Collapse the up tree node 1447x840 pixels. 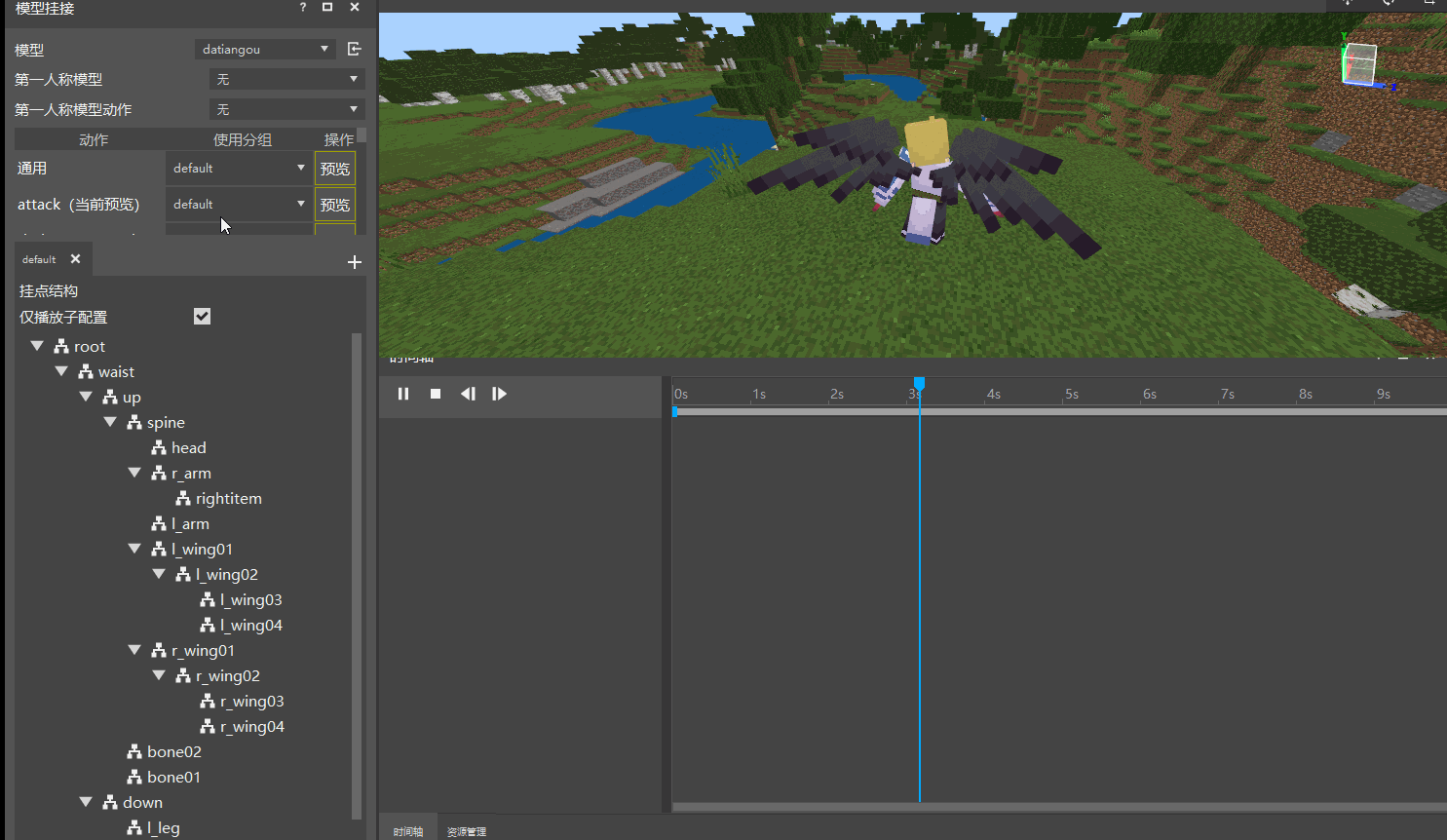[86, 397]
